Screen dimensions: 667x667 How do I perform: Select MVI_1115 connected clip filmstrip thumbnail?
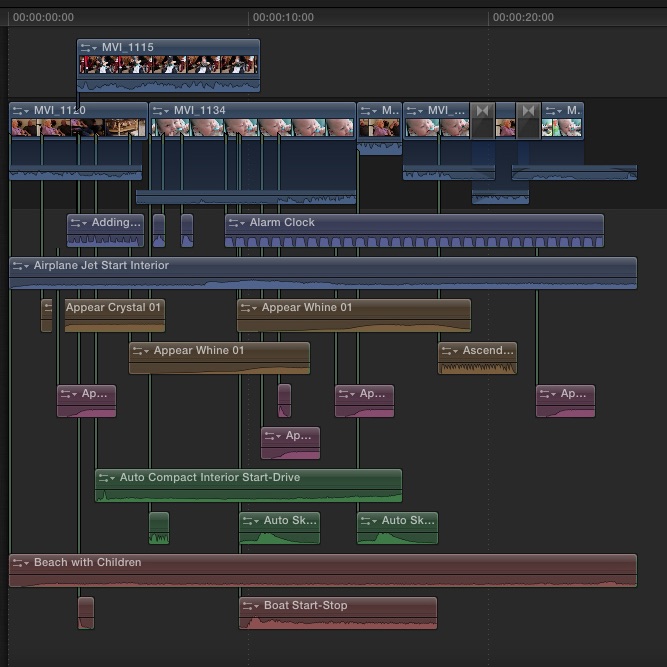[168, 65]
